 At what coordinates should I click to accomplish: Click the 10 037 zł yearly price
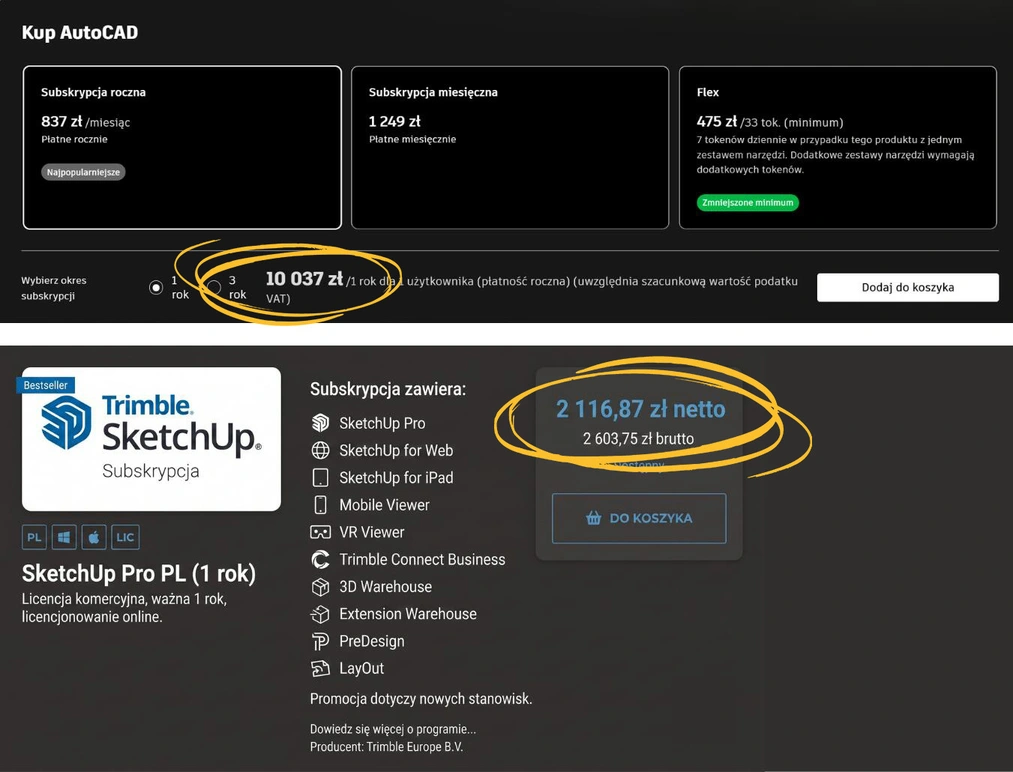[304, 279]
